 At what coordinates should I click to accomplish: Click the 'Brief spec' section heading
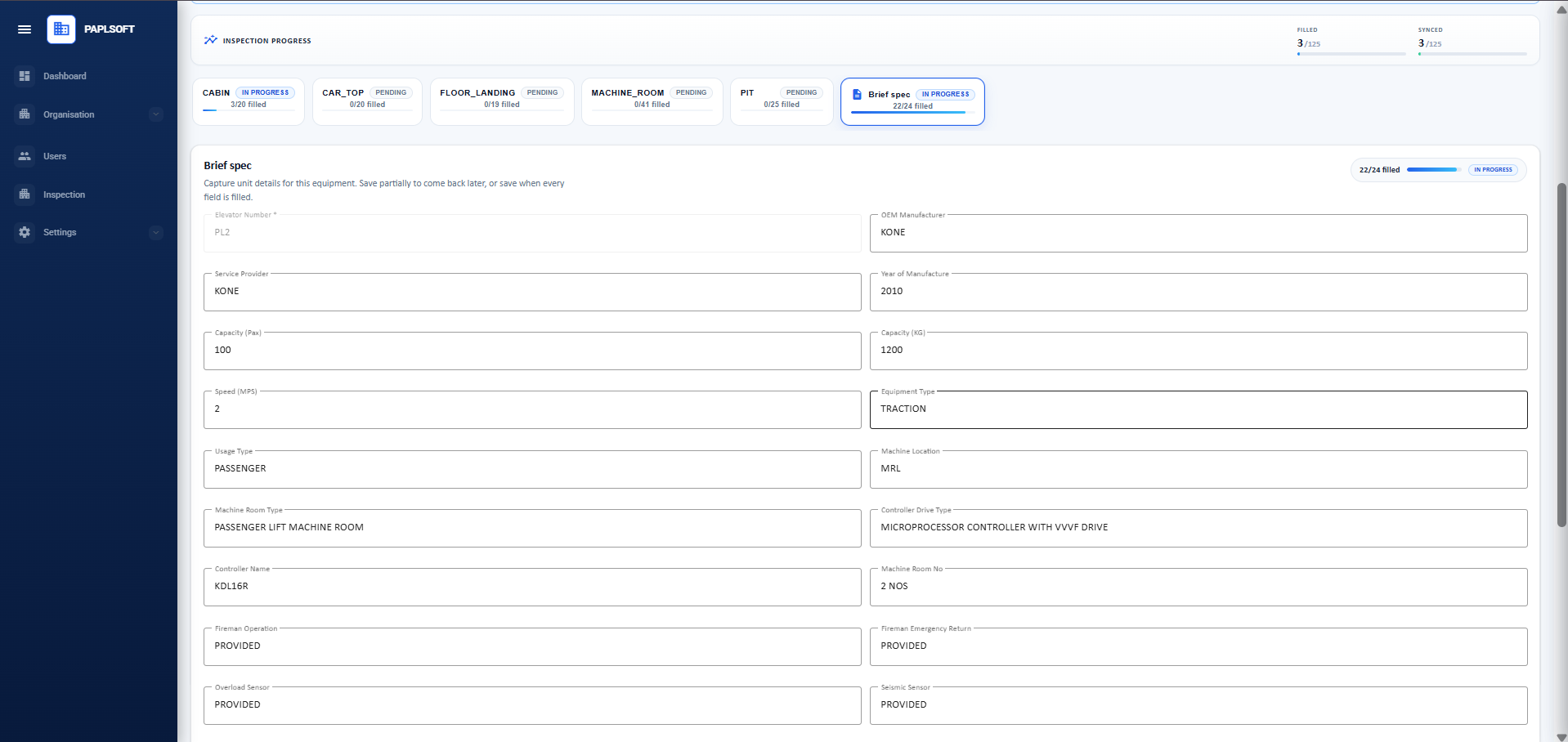point(228,166)
